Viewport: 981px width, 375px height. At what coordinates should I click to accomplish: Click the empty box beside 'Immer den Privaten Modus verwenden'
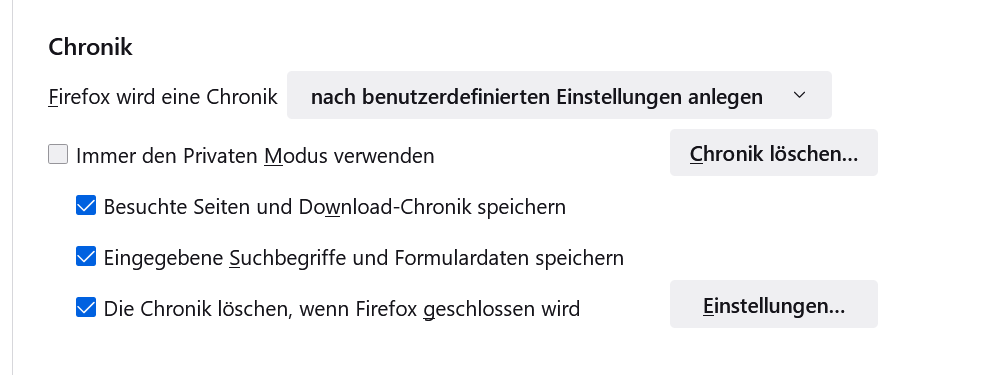pyautogui.click(x=58, y=154)
